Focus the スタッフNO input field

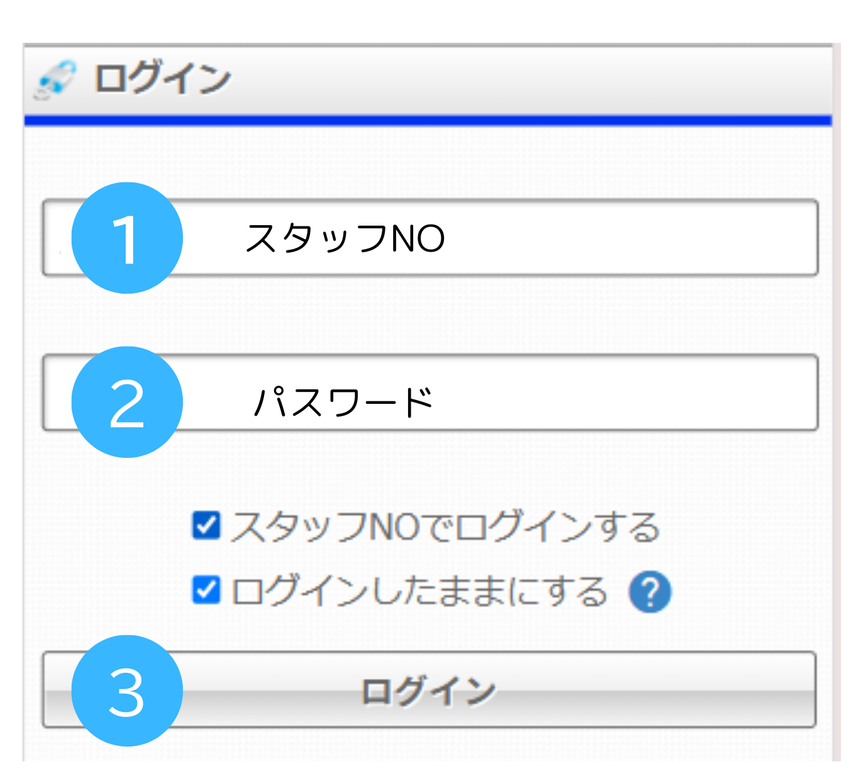(x=430, y=238)
